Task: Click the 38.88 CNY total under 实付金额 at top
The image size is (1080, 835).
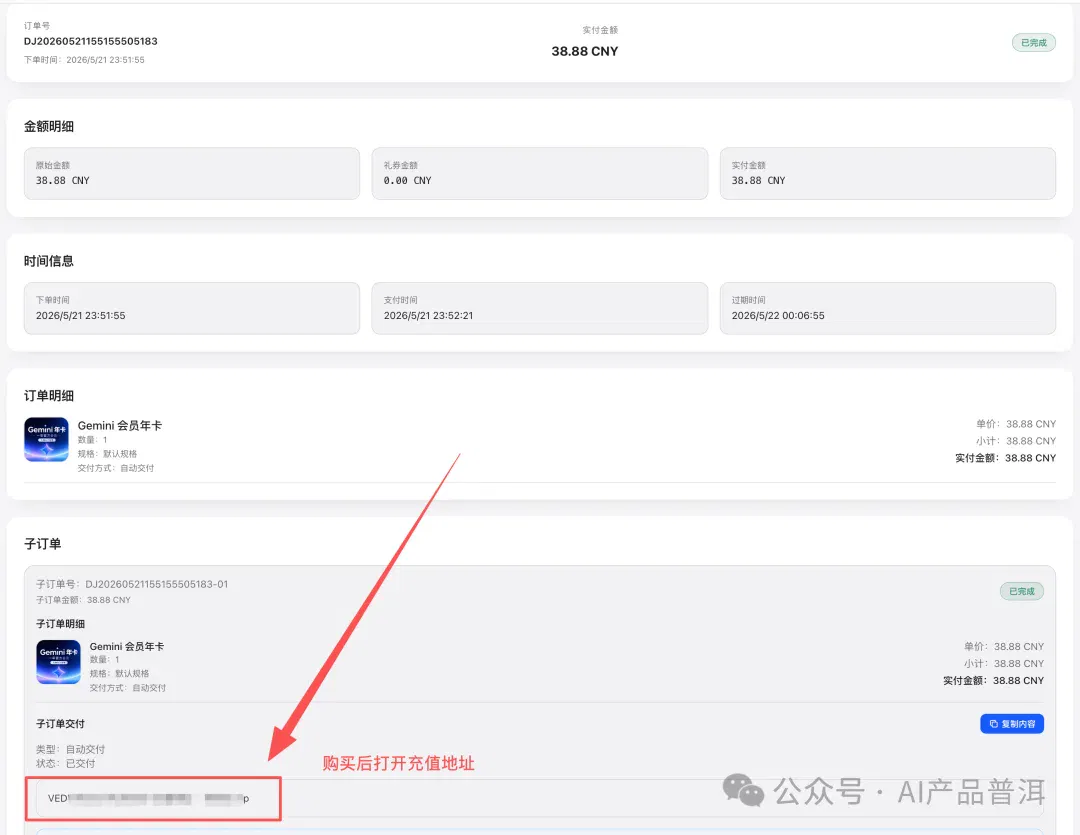Action: click(x=585, y=51)
